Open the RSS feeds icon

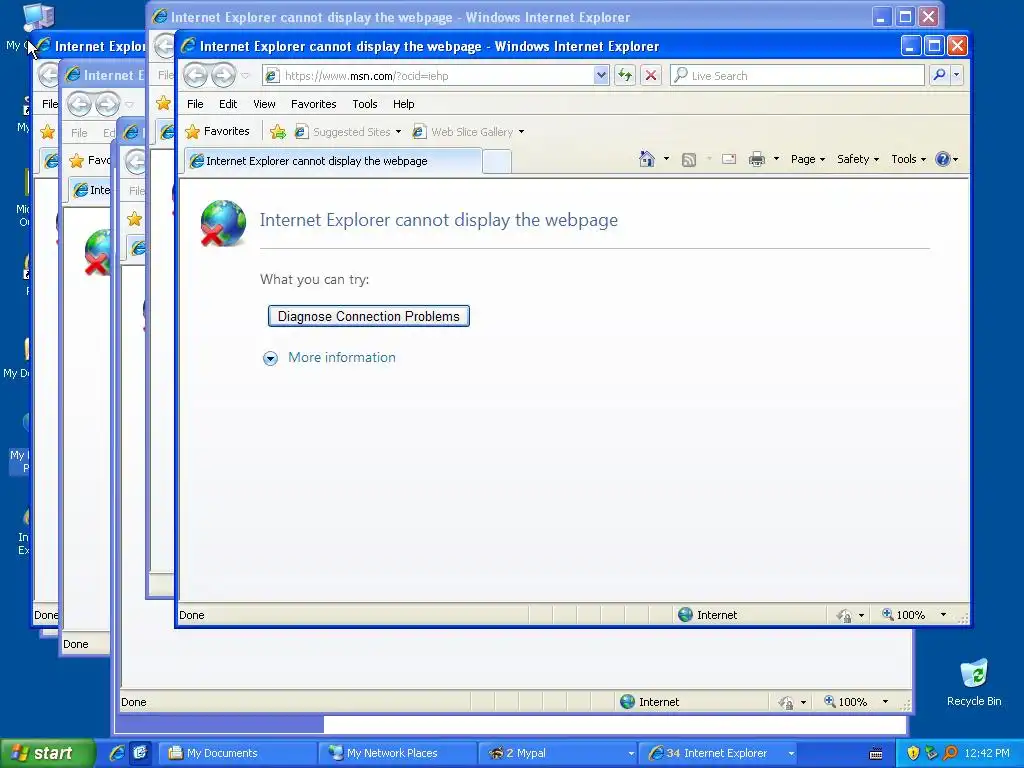688,159
